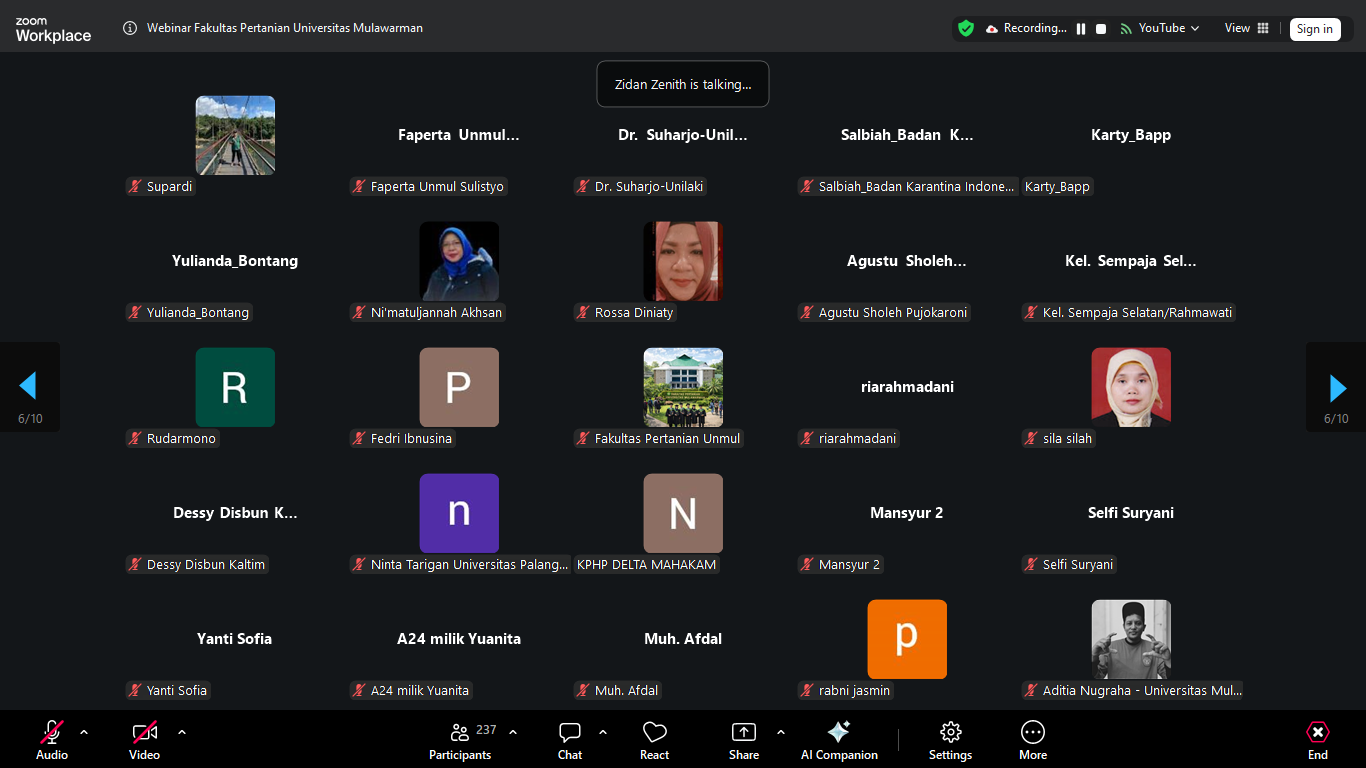This screenshot has width=1366, height=768.
Task: Click rabni jasmin's orange p avatar
Action: pos(907,639)
